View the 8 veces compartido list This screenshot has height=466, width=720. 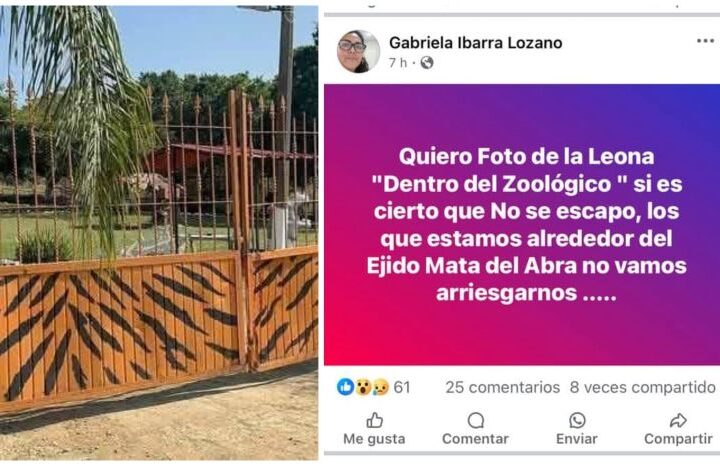642,387
